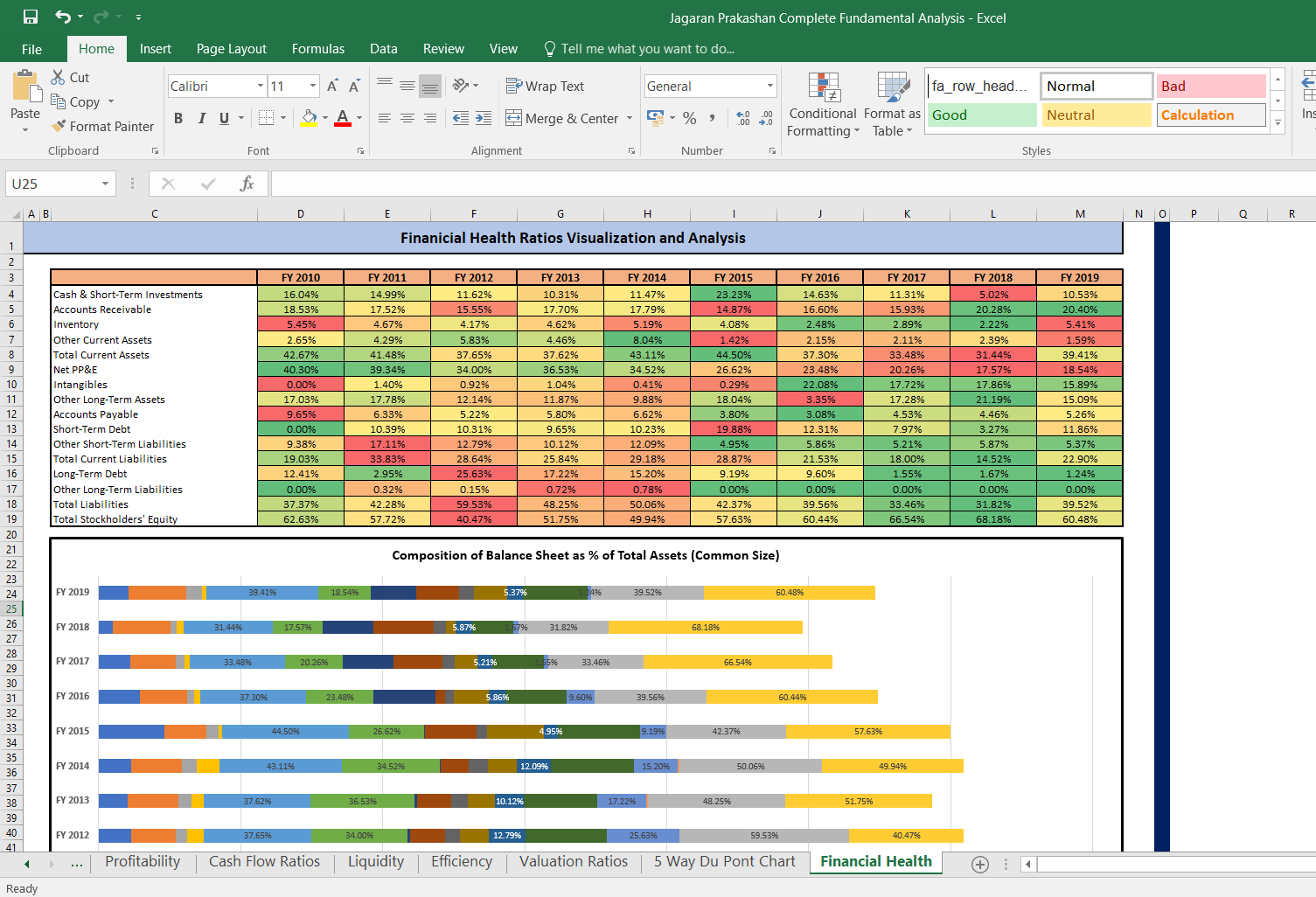Open the File tab

click(x=31, y=49)
